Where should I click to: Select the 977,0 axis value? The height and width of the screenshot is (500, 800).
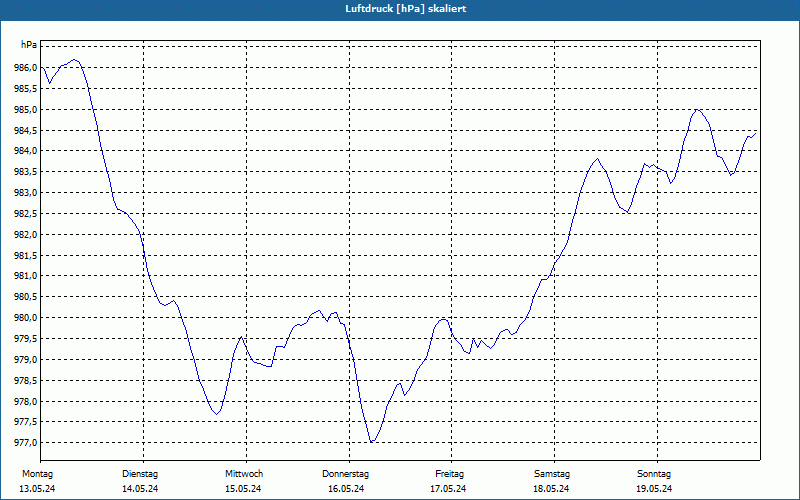26,443
